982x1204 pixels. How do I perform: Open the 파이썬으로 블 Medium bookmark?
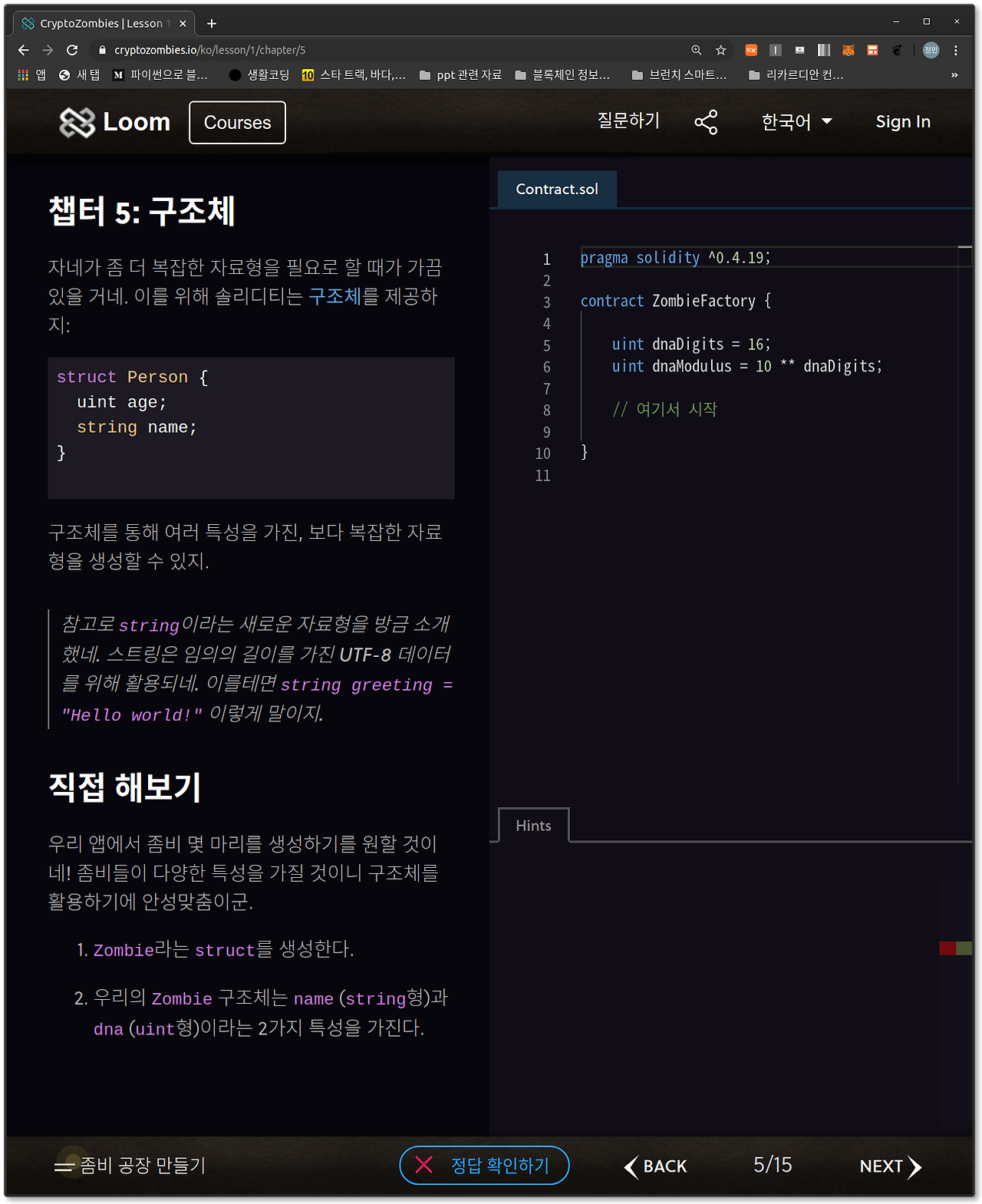pyautogui.click(x=160, y=75)
